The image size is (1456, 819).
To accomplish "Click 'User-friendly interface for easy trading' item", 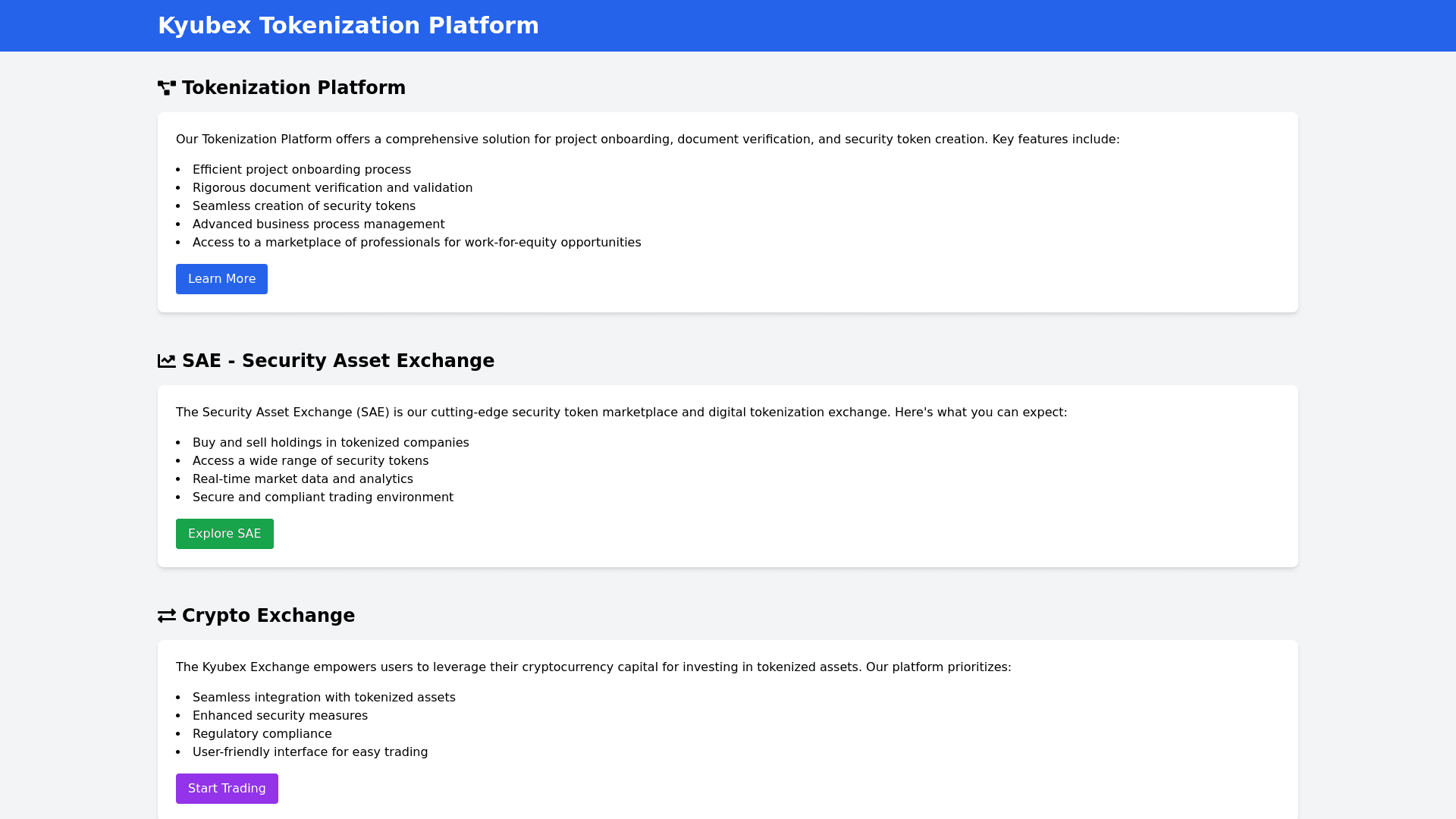I will coord(309,752).
